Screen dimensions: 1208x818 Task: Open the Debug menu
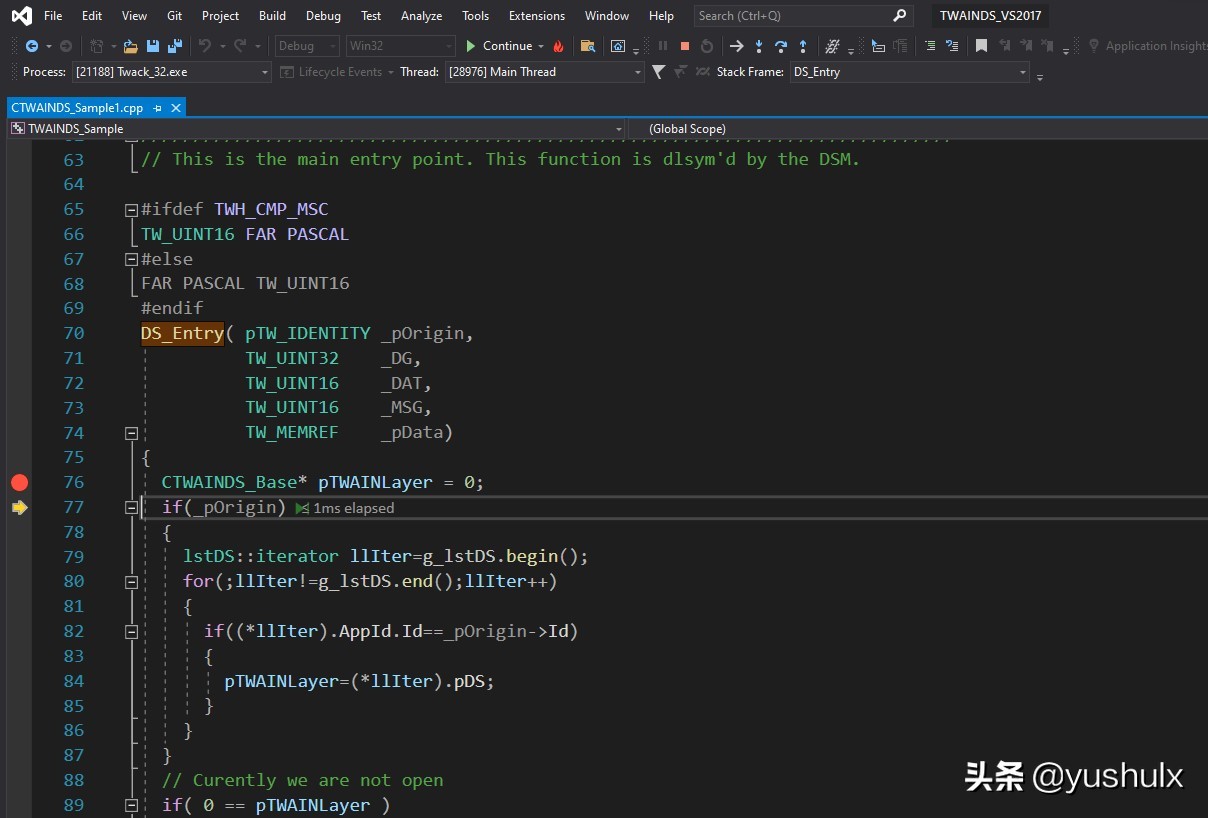[x=323, y=16]
